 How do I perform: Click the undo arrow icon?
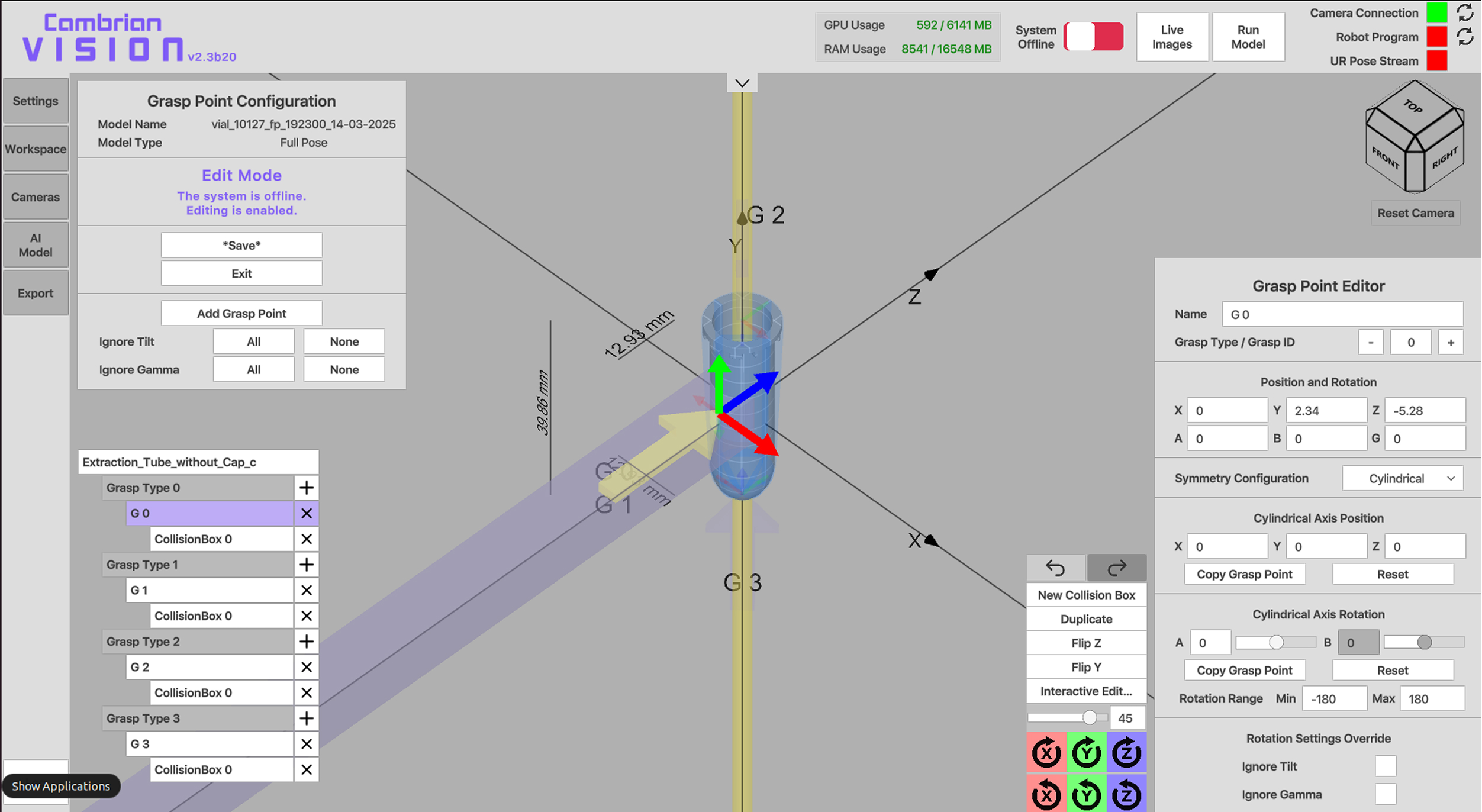coord(1055,568)
